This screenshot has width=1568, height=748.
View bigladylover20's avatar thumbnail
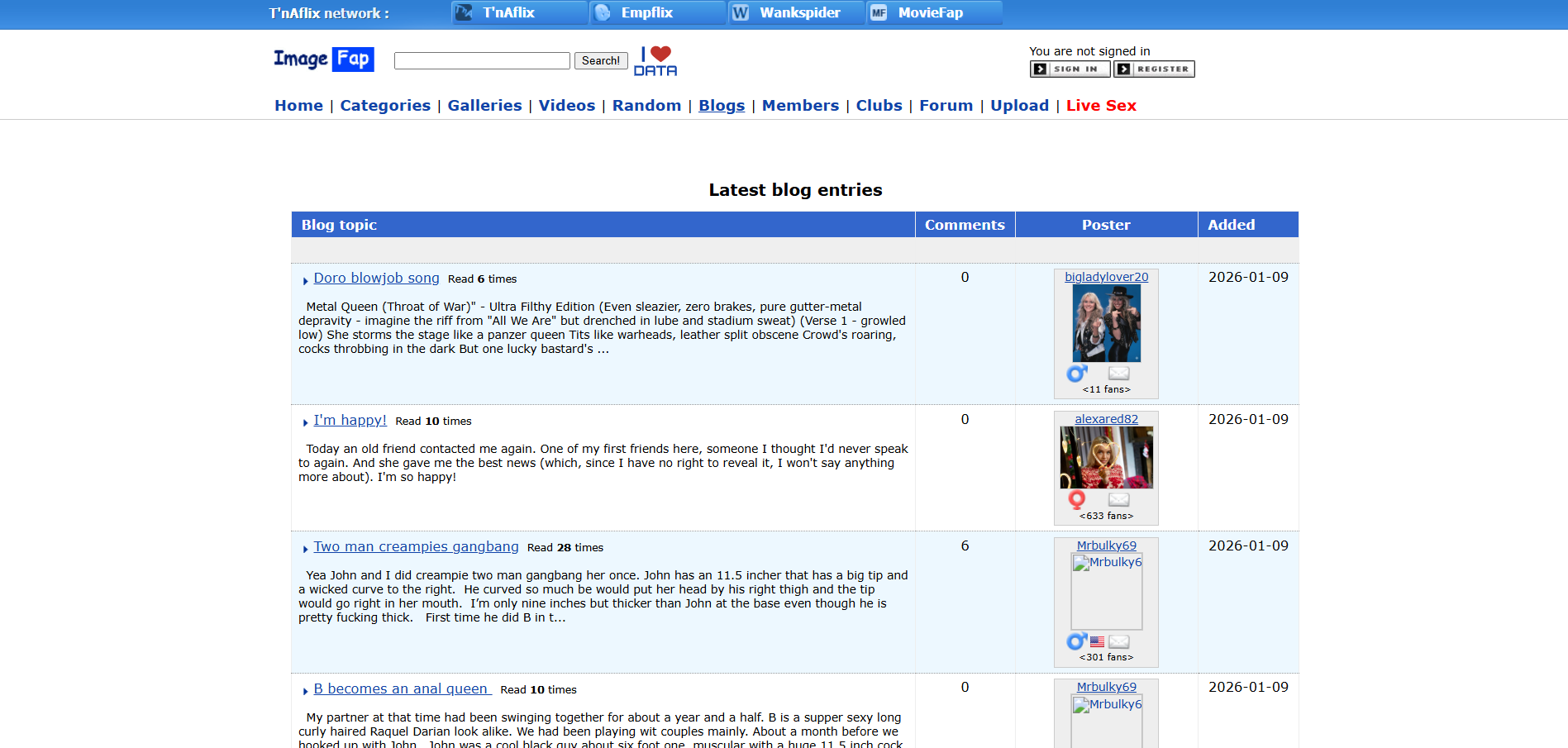pos(1105,322)
